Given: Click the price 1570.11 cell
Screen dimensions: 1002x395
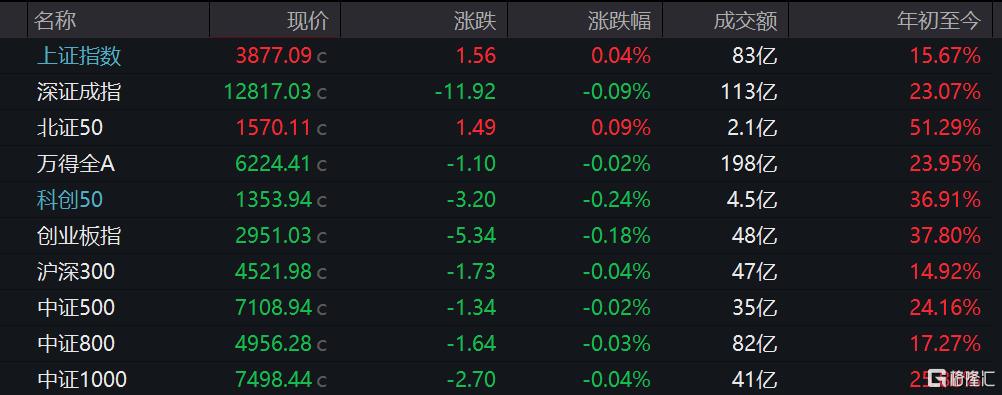Looking at the screenshot, I should 274,128.
